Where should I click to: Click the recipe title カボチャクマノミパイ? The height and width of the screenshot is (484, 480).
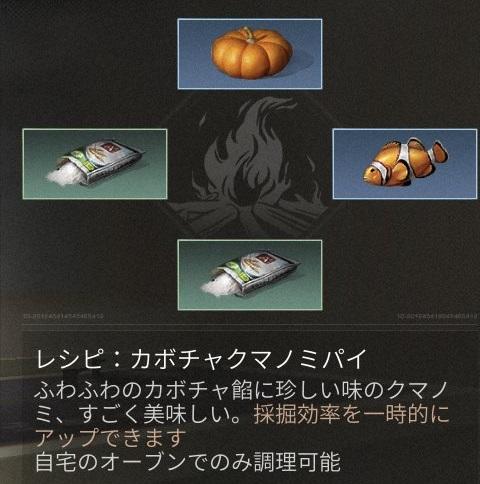tap(248, 359)
